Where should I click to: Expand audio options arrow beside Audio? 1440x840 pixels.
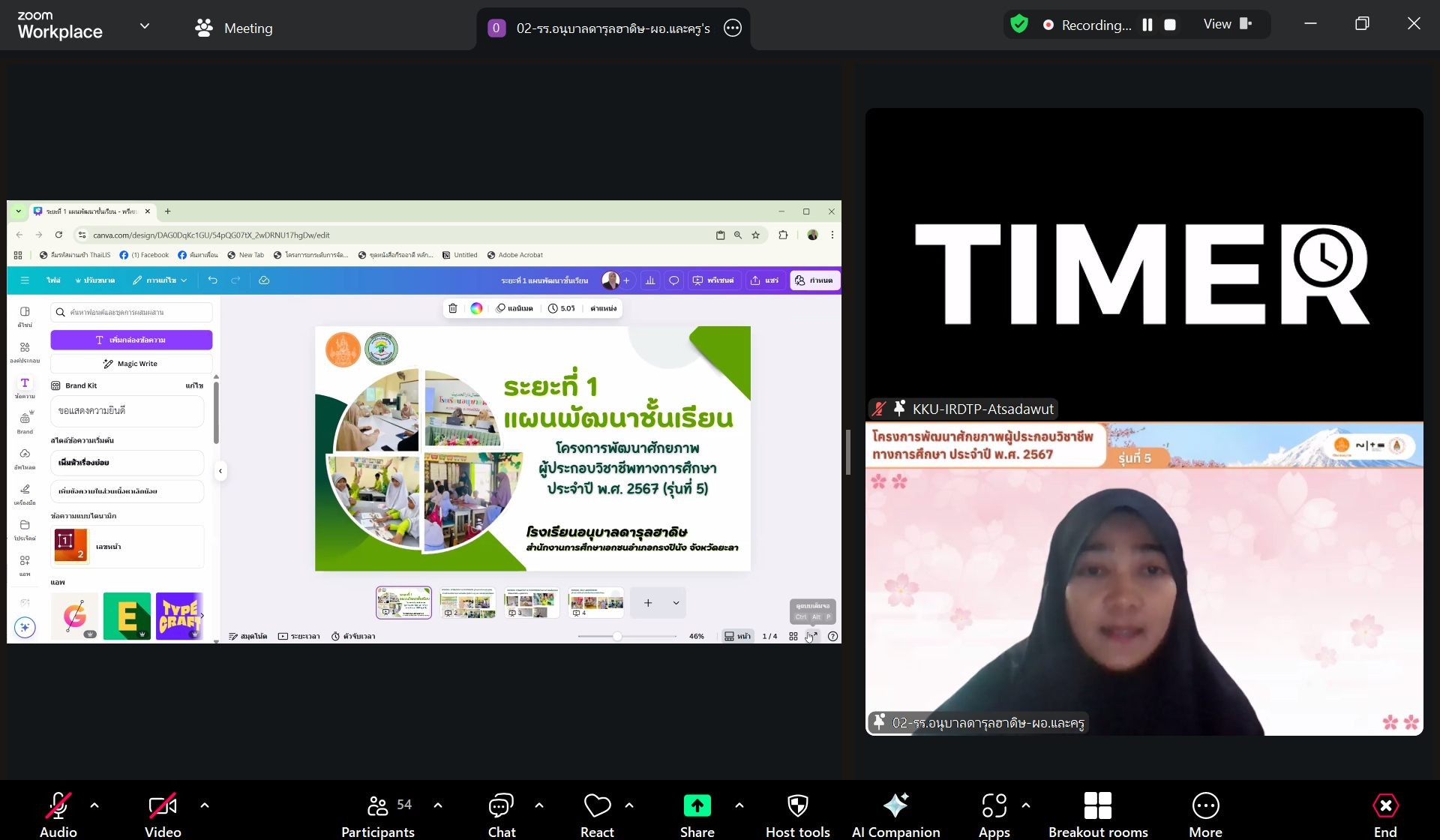pyautogui.click(x=94, y=805)
